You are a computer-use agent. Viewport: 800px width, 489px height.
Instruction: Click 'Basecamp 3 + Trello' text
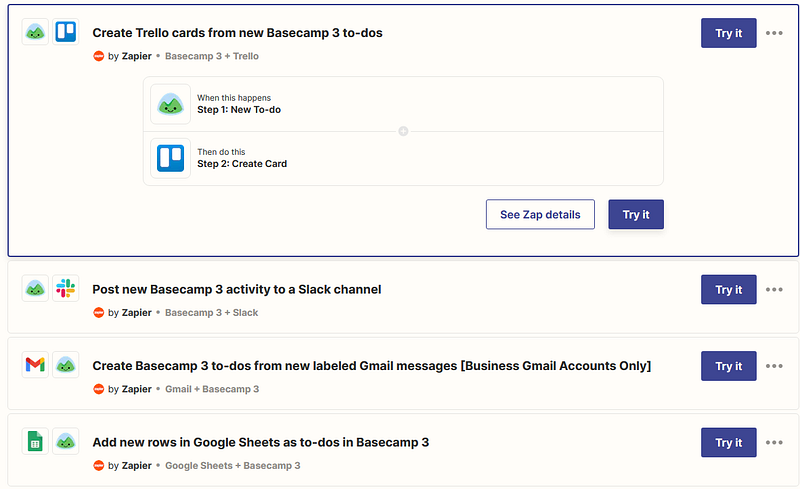click(x=212, y=56)
